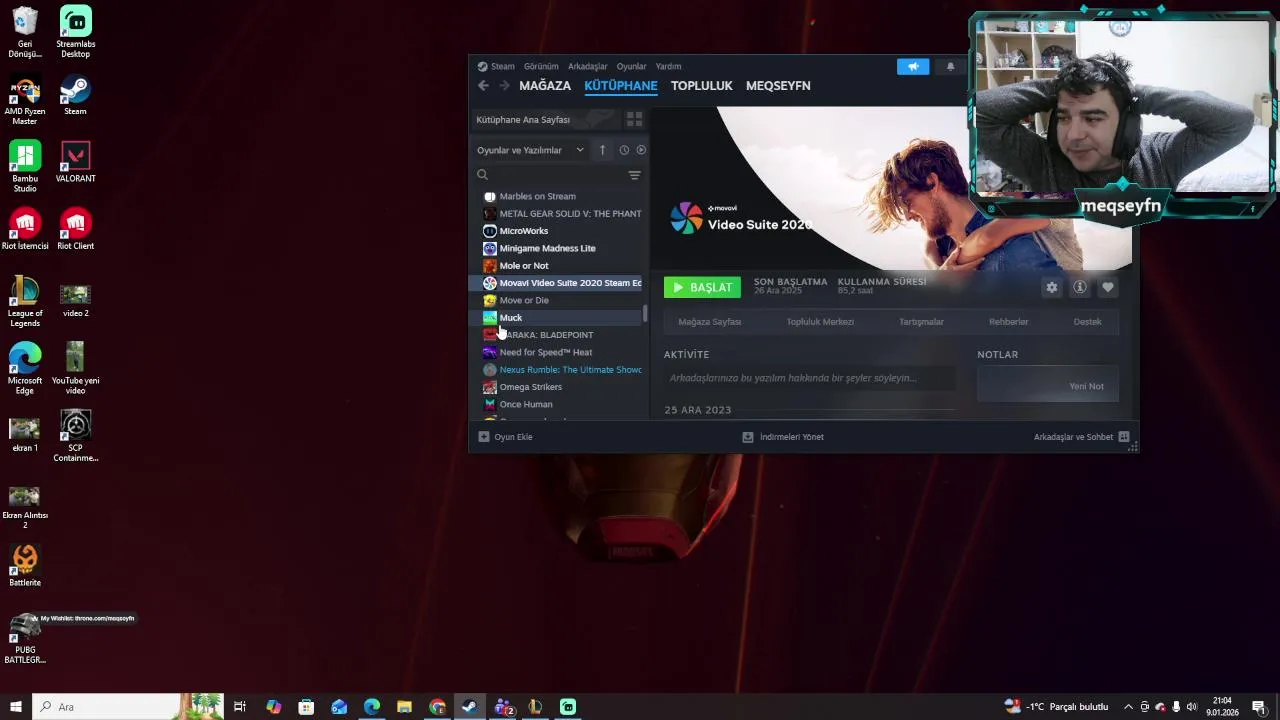Click the library list scrollbar
Screen dimensions: 1280x720
[645, 313]
